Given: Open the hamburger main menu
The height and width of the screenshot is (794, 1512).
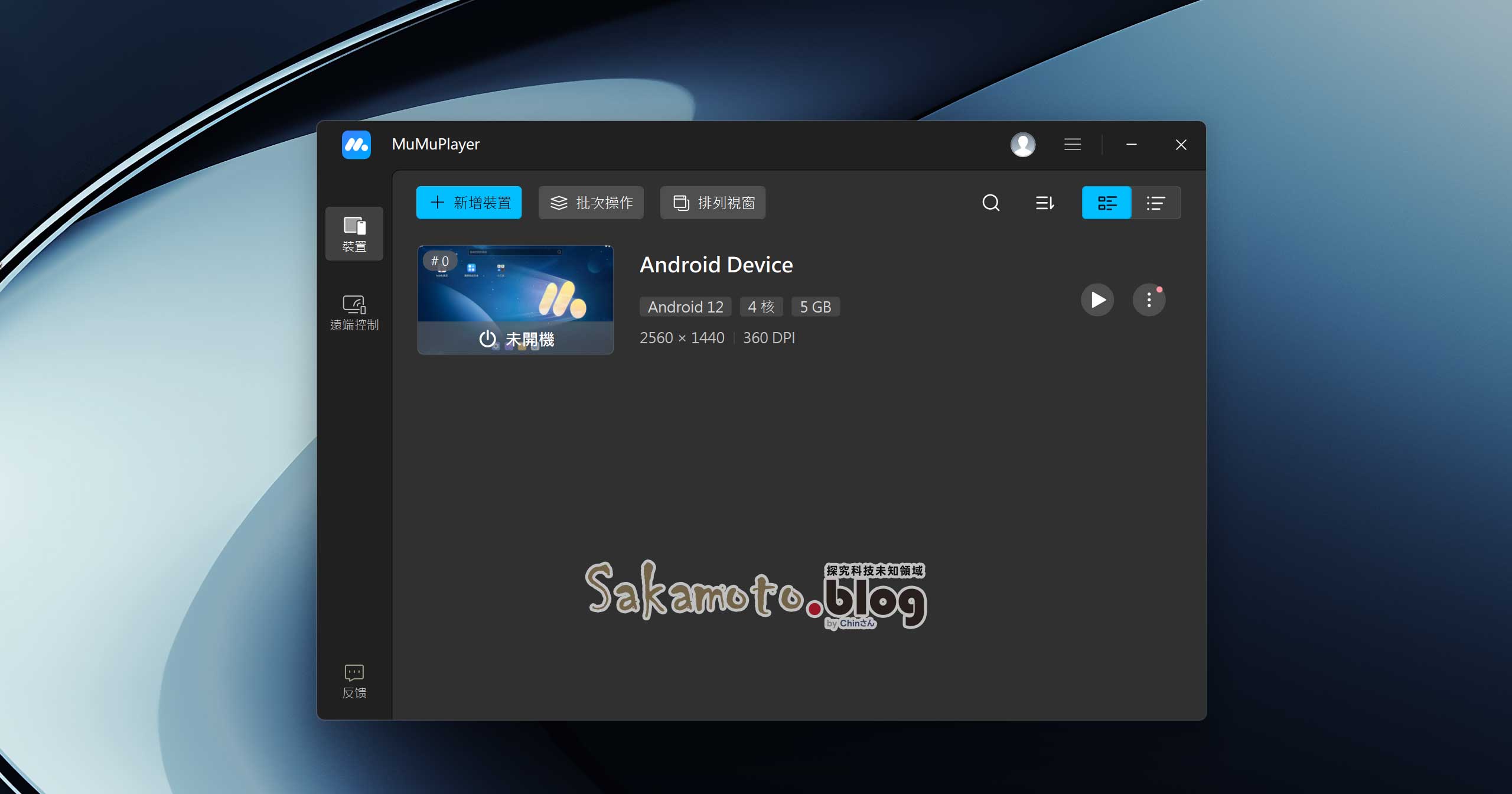Looking at the screenshot, I should pyautogui.click(x=1073, y=145).
